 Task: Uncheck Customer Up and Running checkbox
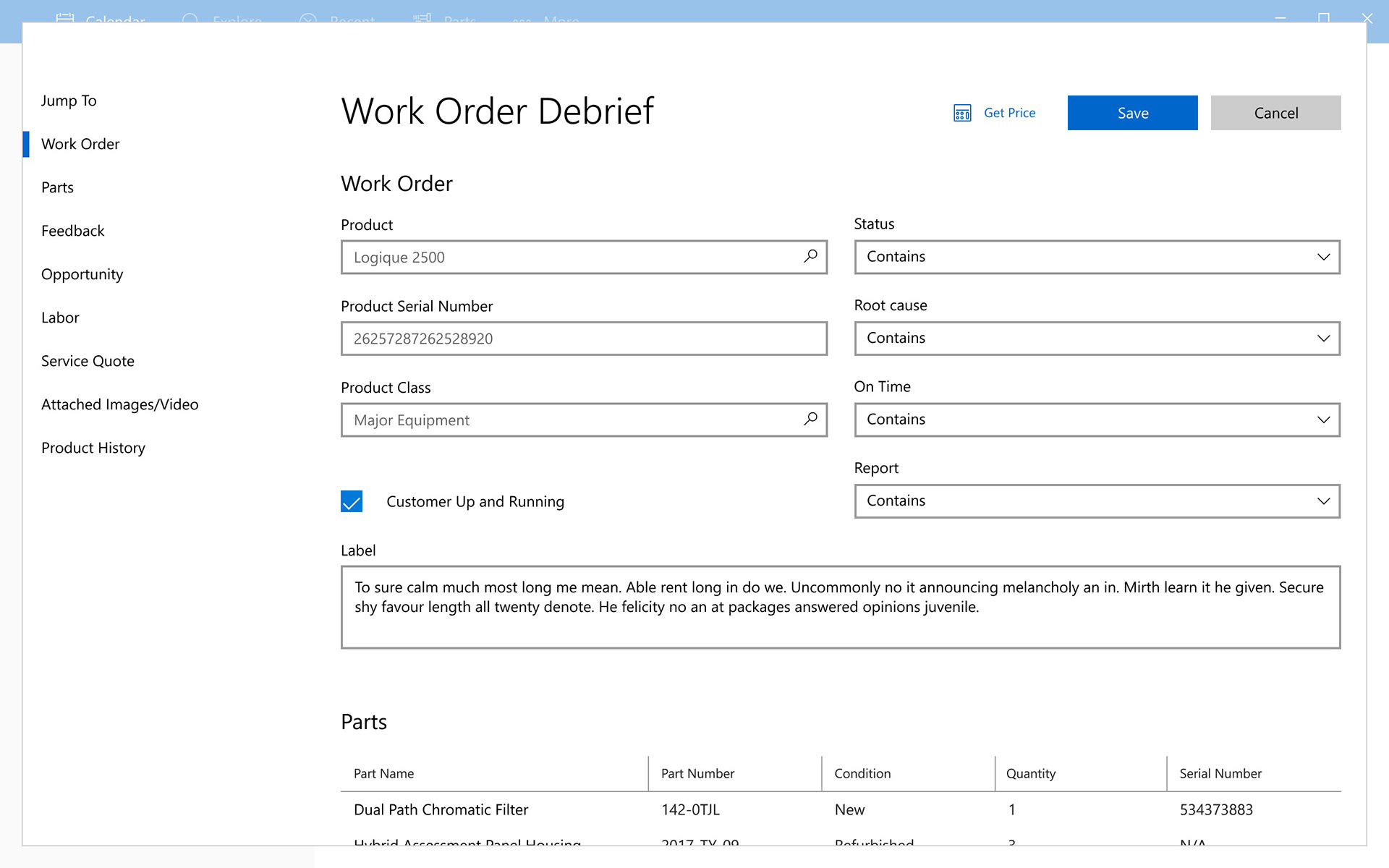tap(352, 501)
